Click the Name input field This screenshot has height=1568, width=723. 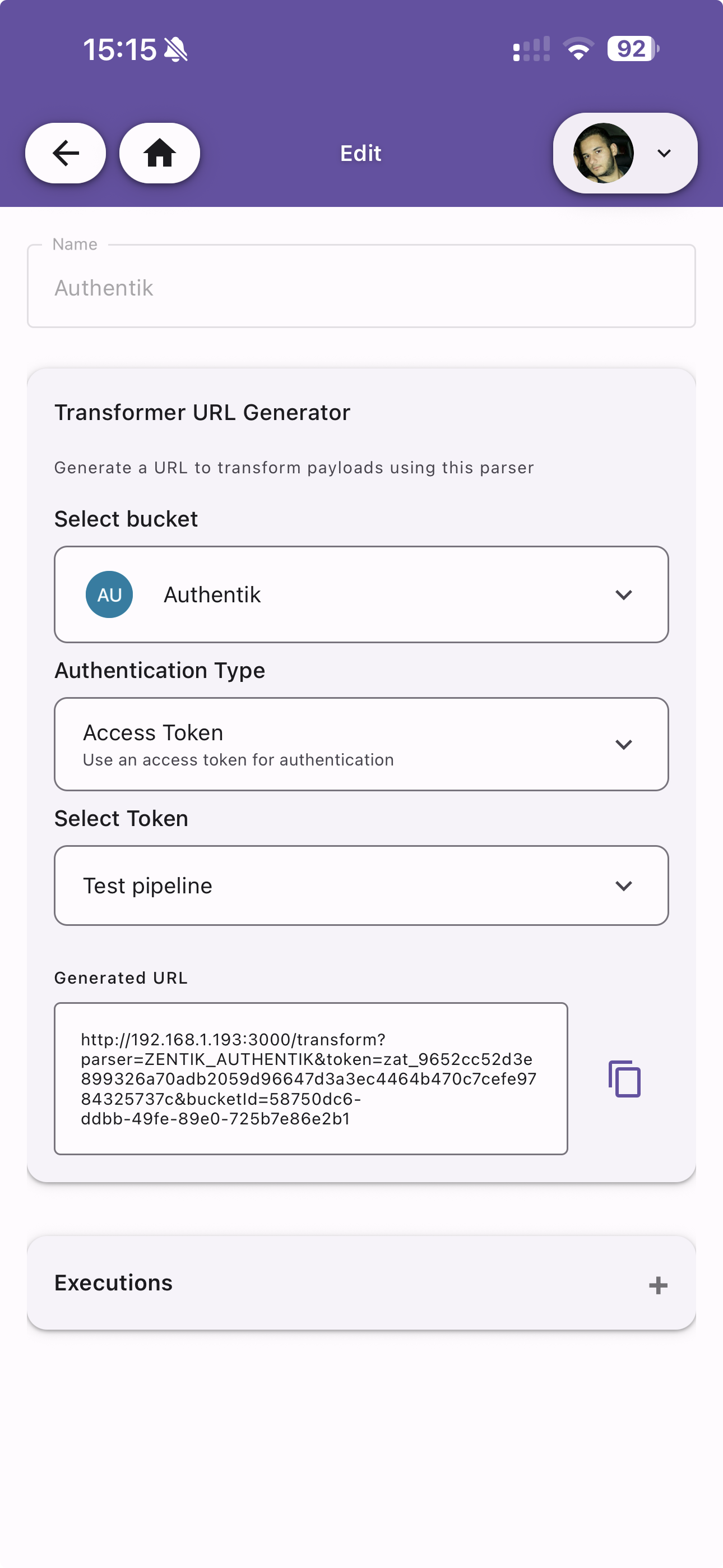coord(361,287)
